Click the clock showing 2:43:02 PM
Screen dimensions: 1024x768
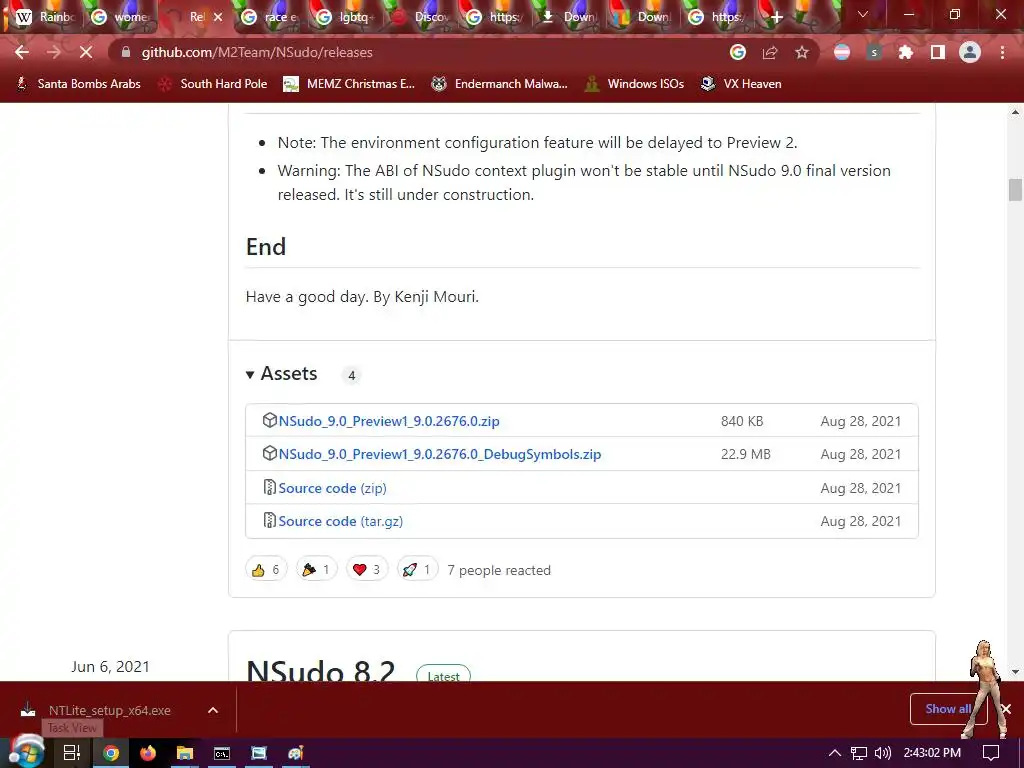coord(932,753)
